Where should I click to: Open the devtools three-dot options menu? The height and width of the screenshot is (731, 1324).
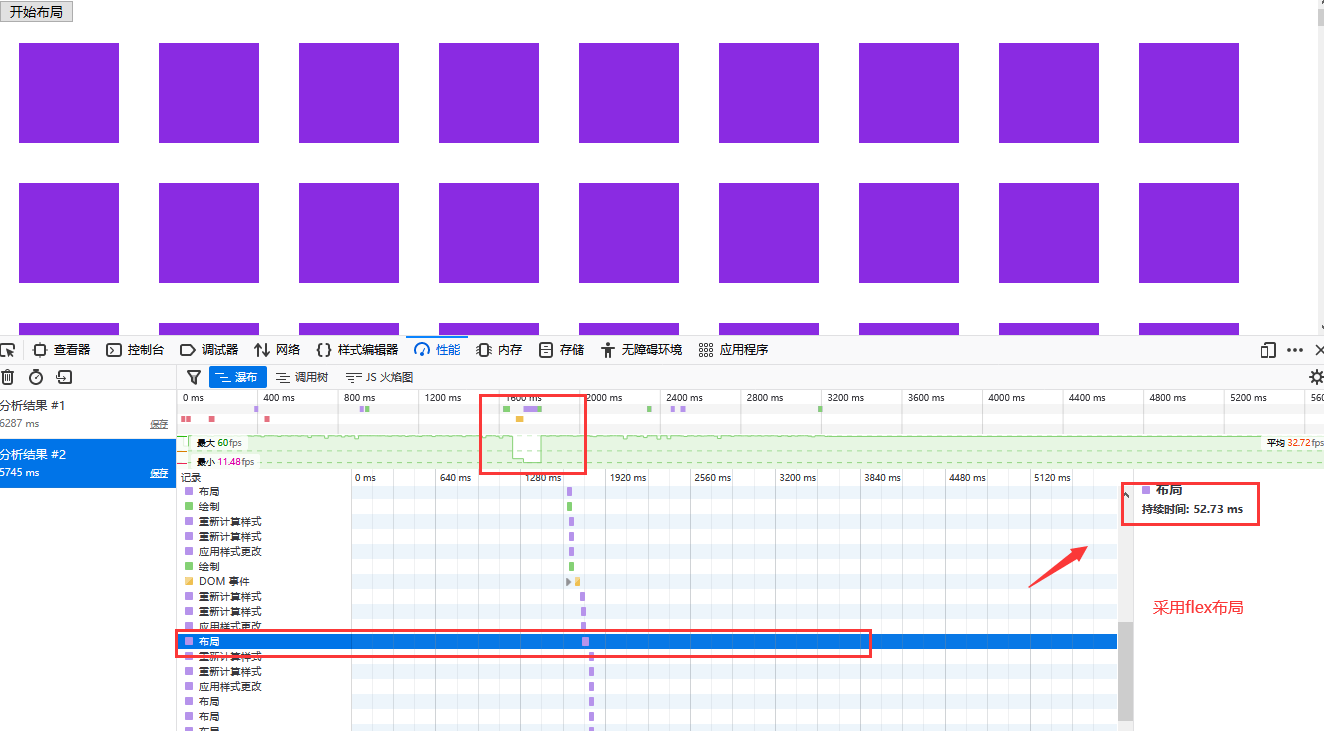(1295, 350)
